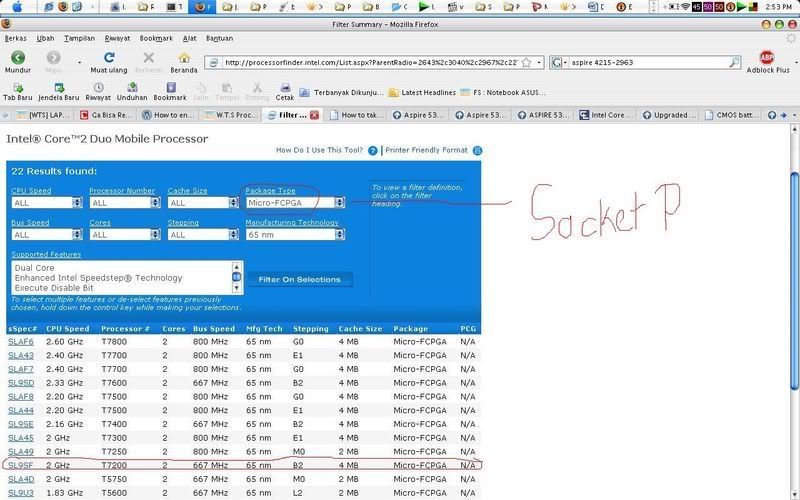Open the Processor Number dropdown
Image resolution: width=800 pixels, height=500 pixels.
tap(125, 203)
